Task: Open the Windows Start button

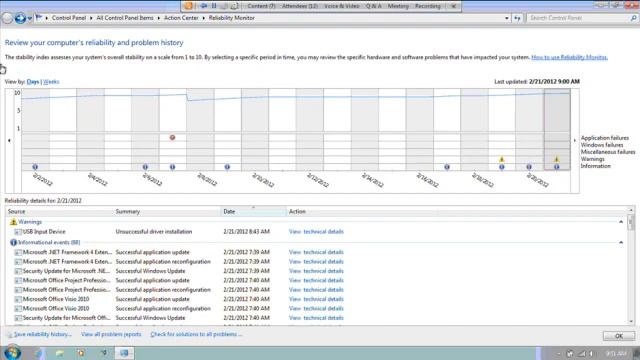Action: click(x=12, y=353)
